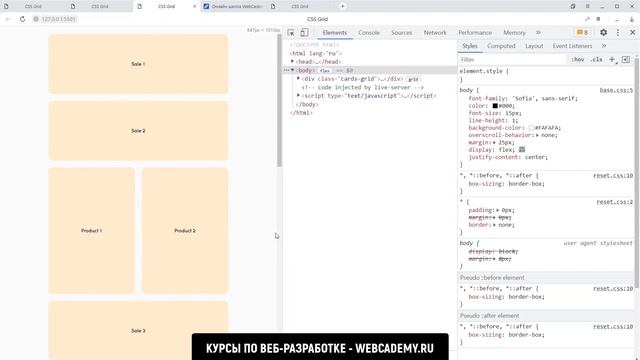Screen dimensions: 640x360
Task: Close the active CSS Grid tab
Action: click(194, 7)
